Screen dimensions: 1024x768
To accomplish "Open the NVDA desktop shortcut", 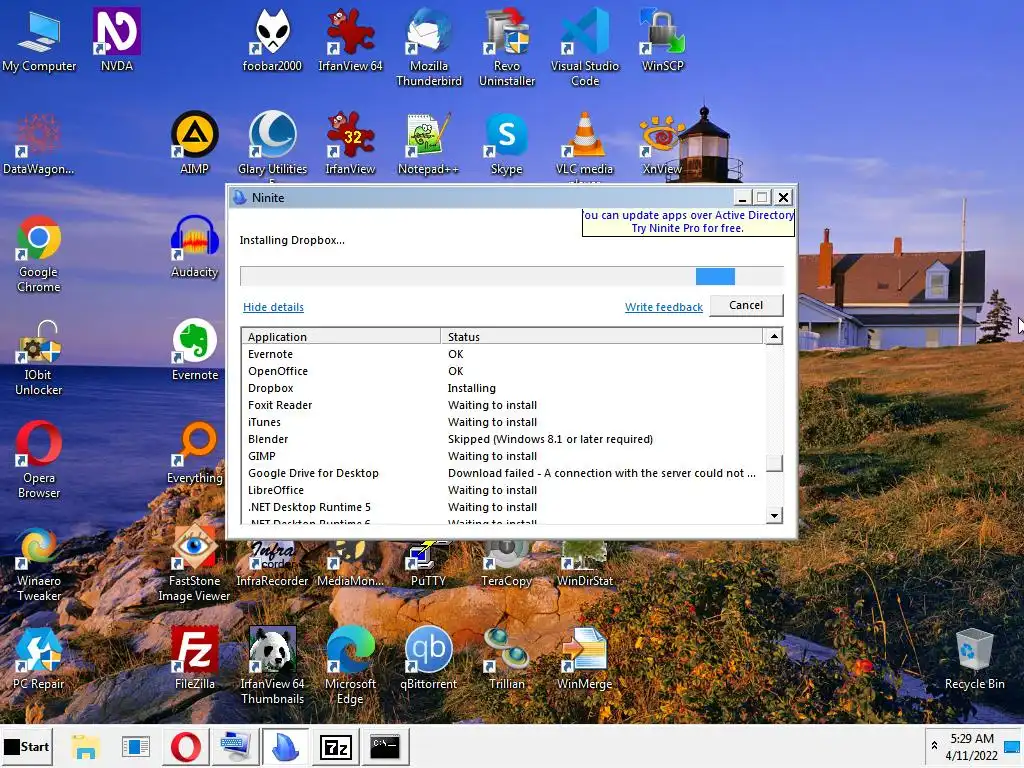I will coord(117,39).
